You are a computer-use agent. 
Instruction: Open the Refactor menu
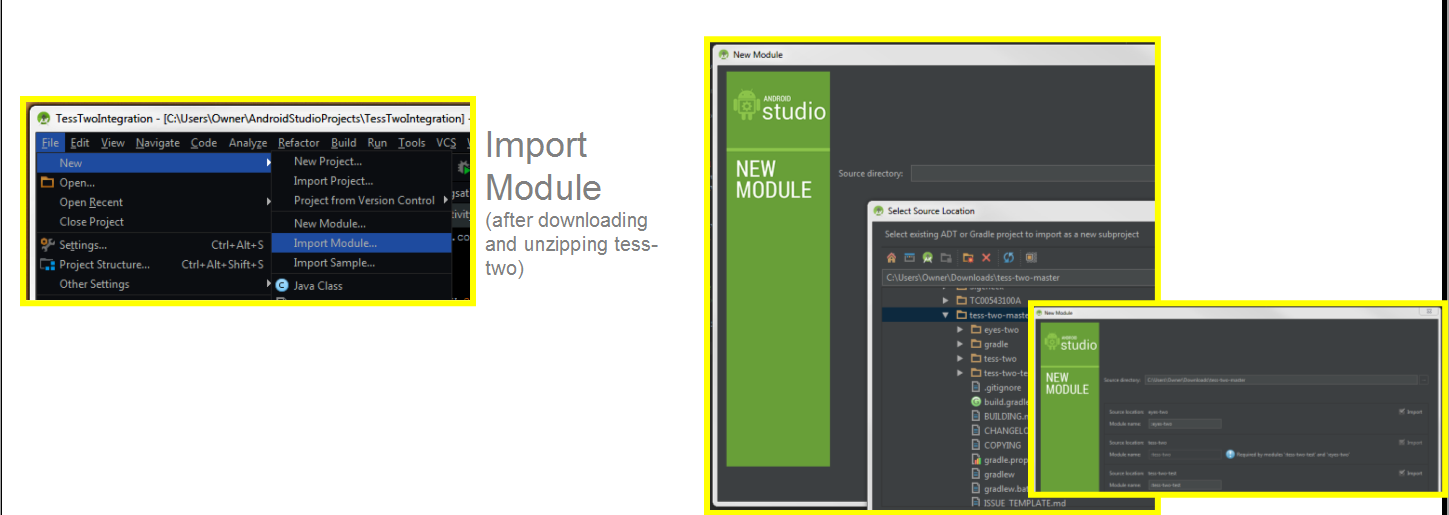299,143
